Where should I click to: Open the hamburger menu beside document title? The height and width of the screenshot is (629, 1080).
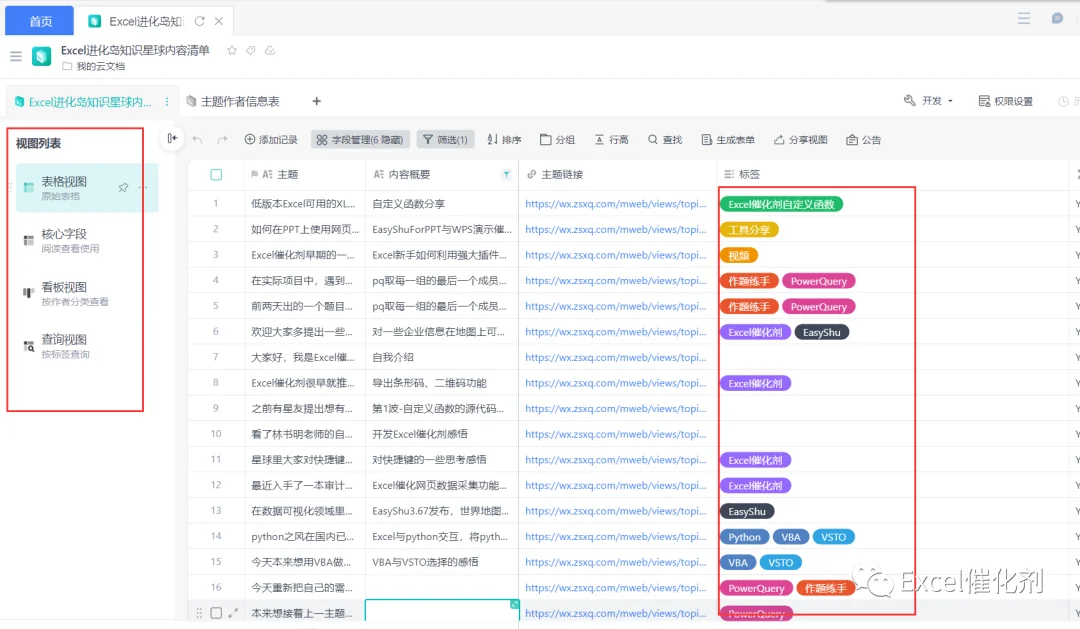point(16,56)
